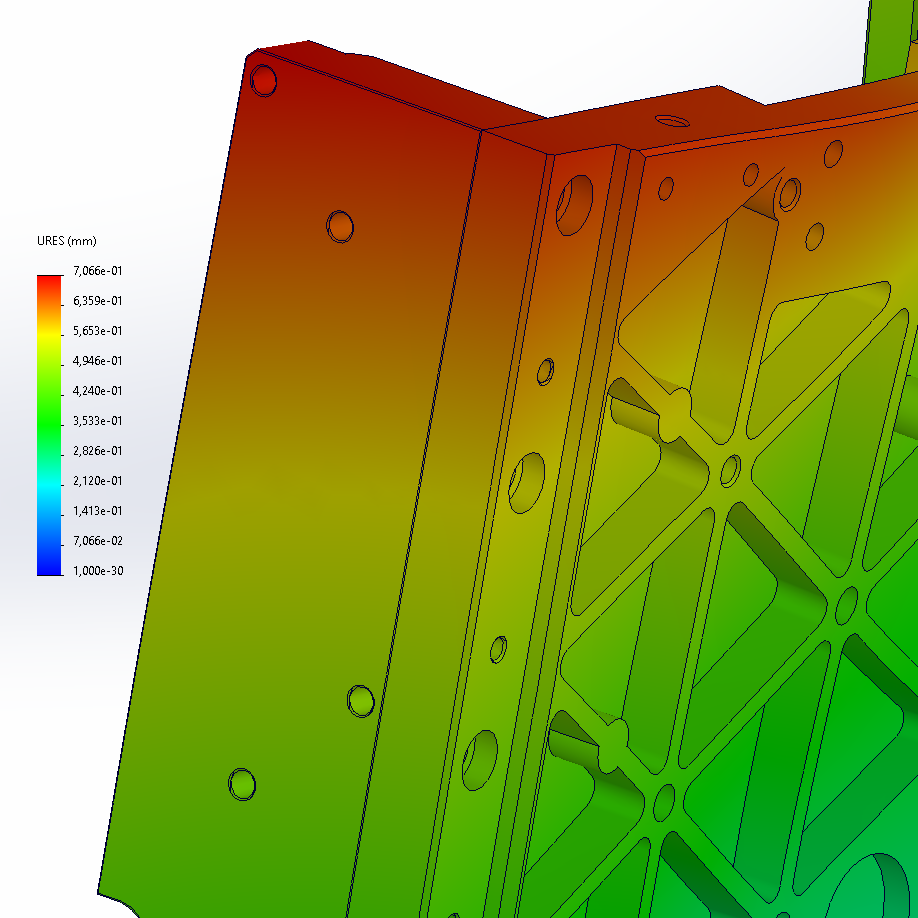
Task: Select the upper middle hole on the side plate
Action: click(340, 226)
